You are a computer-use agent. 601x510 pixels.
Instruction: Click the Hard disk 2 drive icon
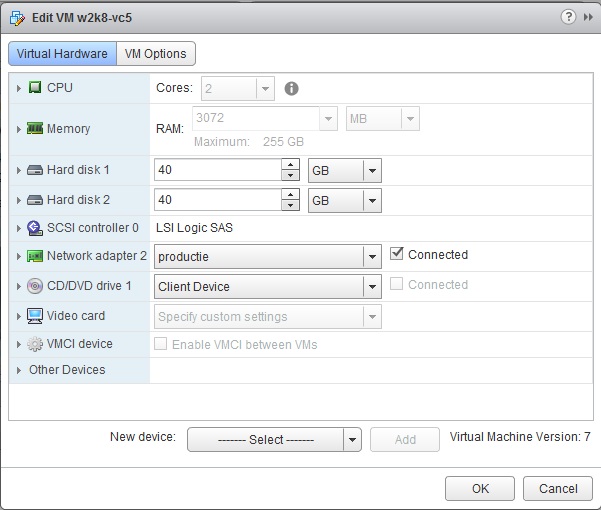(35, 200)
